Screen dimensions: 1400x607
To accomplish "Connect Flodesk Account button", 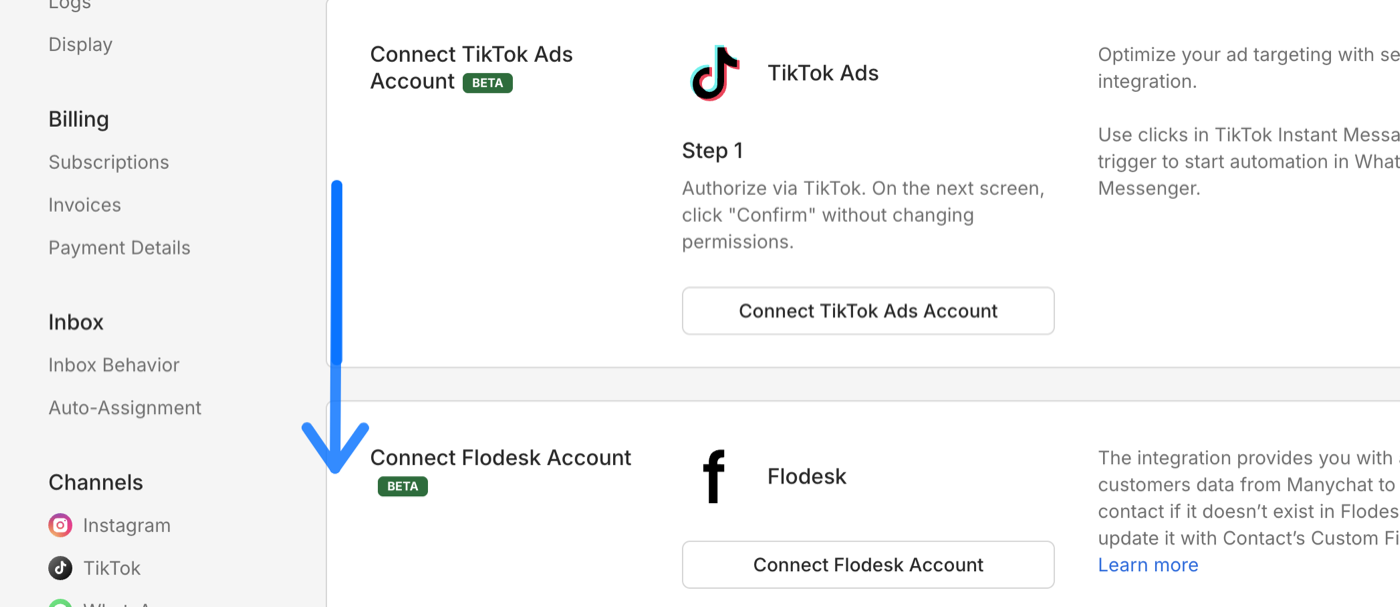I will 868,565.
